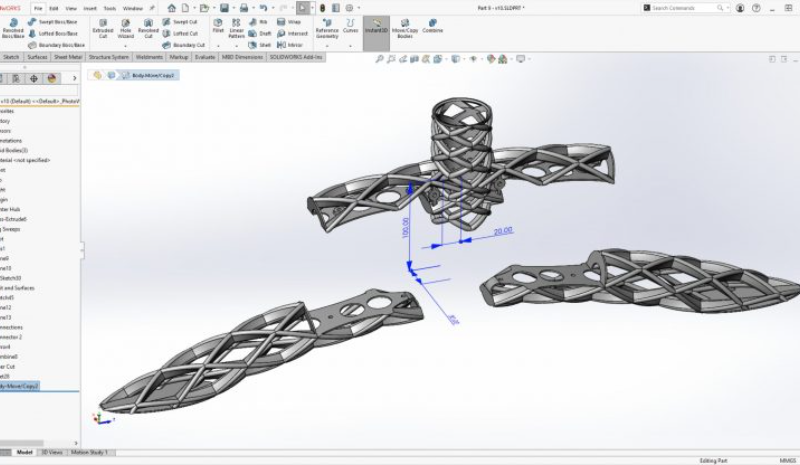
Task: Select Body-Move/Copy2 in the feature tree
Action: [x=20, y=385]
